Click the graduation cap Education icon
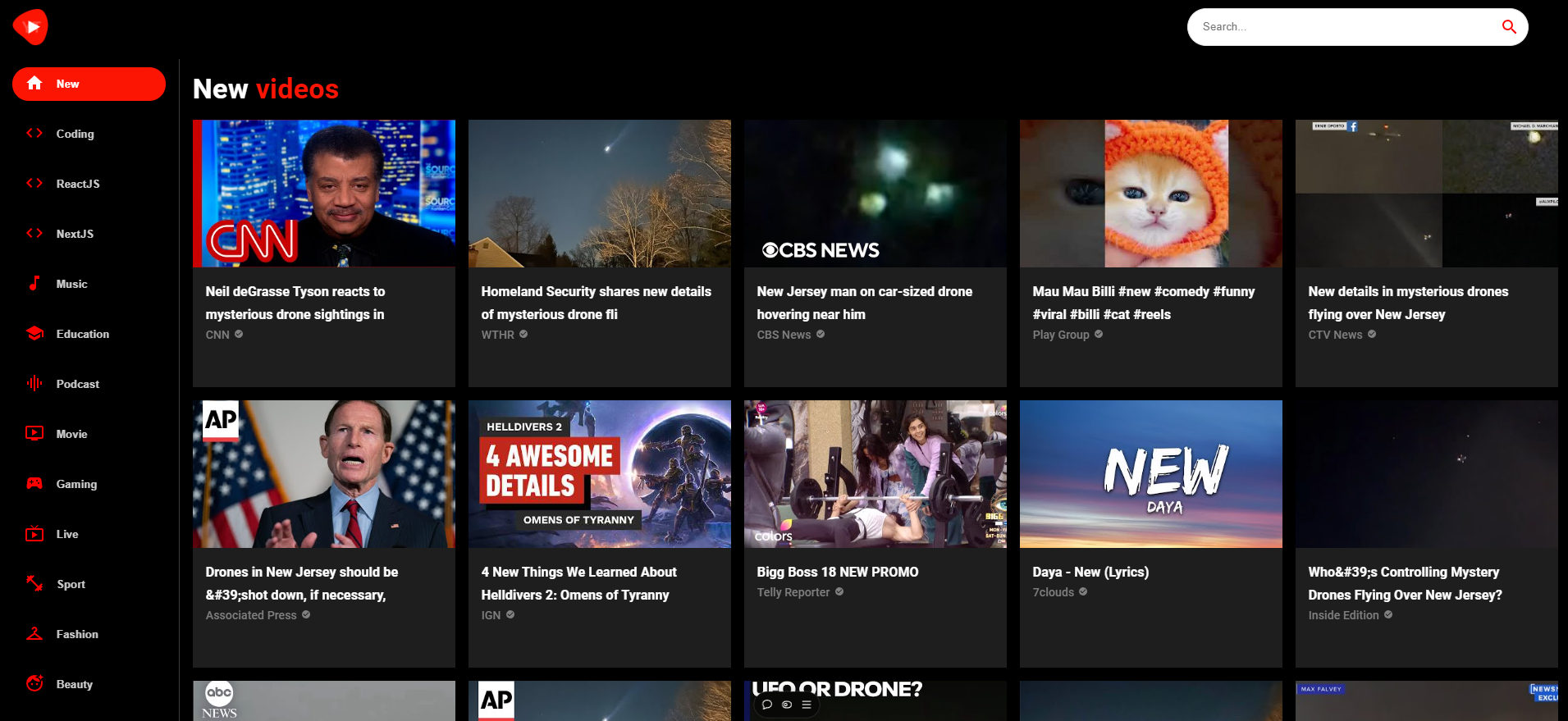The image size is (1568, 721). (34, 334)
